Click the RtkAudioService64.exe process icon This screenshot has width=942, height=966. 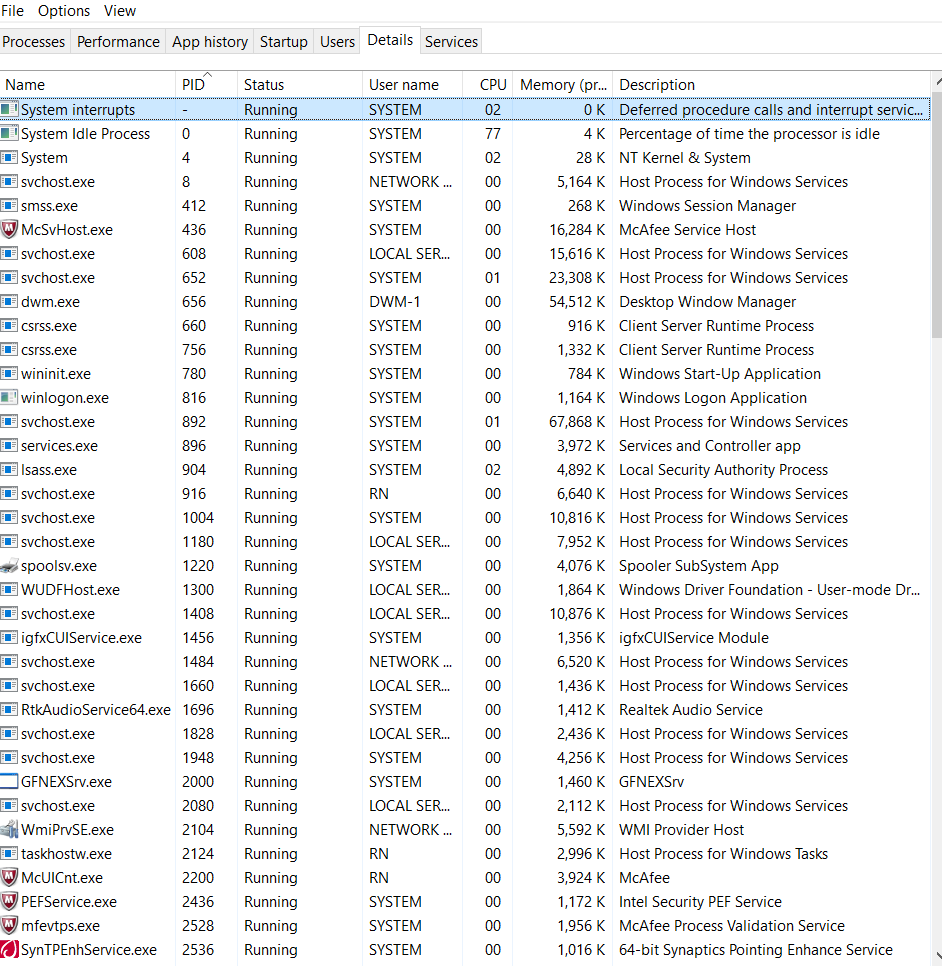[9, 710]
